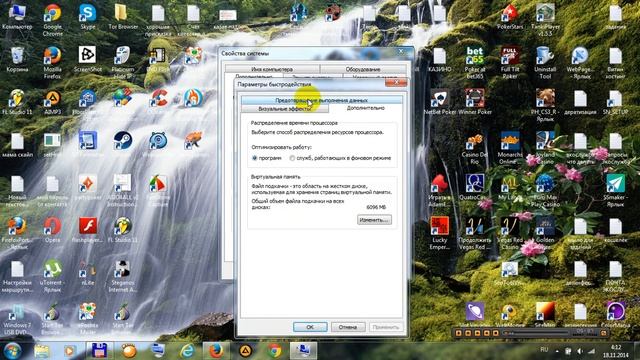This screenshot has height=360, width=640.
Task: Select "программ" optimization radio button
Action: click(255, 158)
